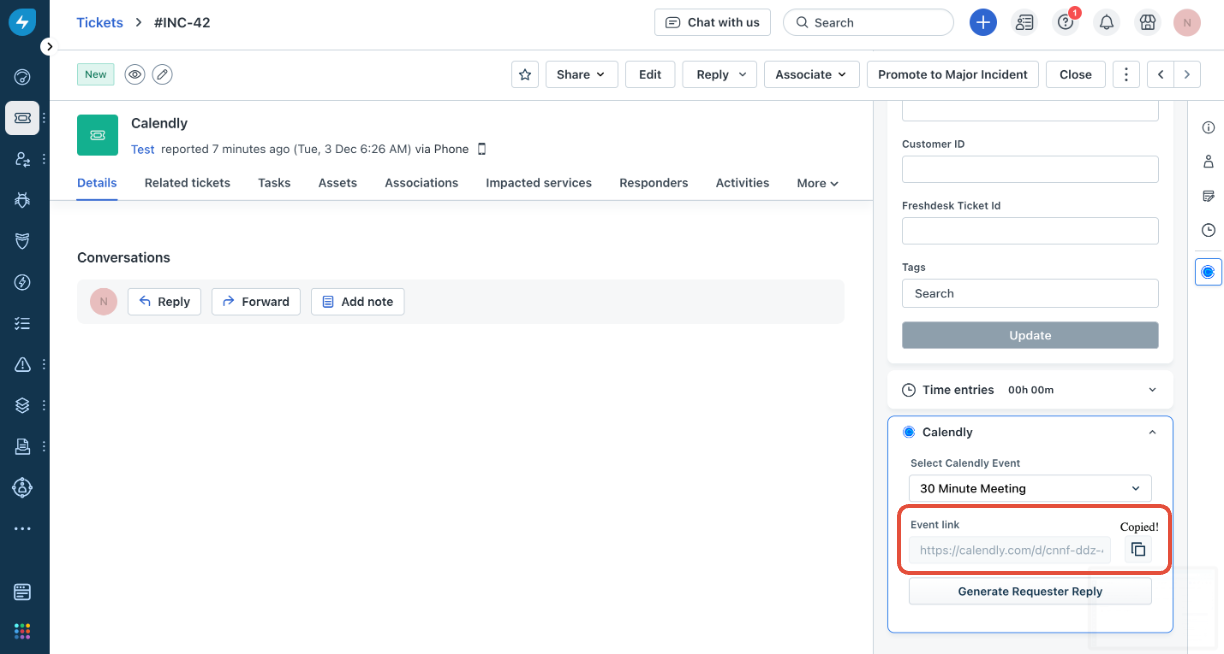Image resolution: width=1224 pixels, height=654 pixels.
Task: Open the bug icon module in sidebar
Action: pyautogui.click(x=22, y=200)
